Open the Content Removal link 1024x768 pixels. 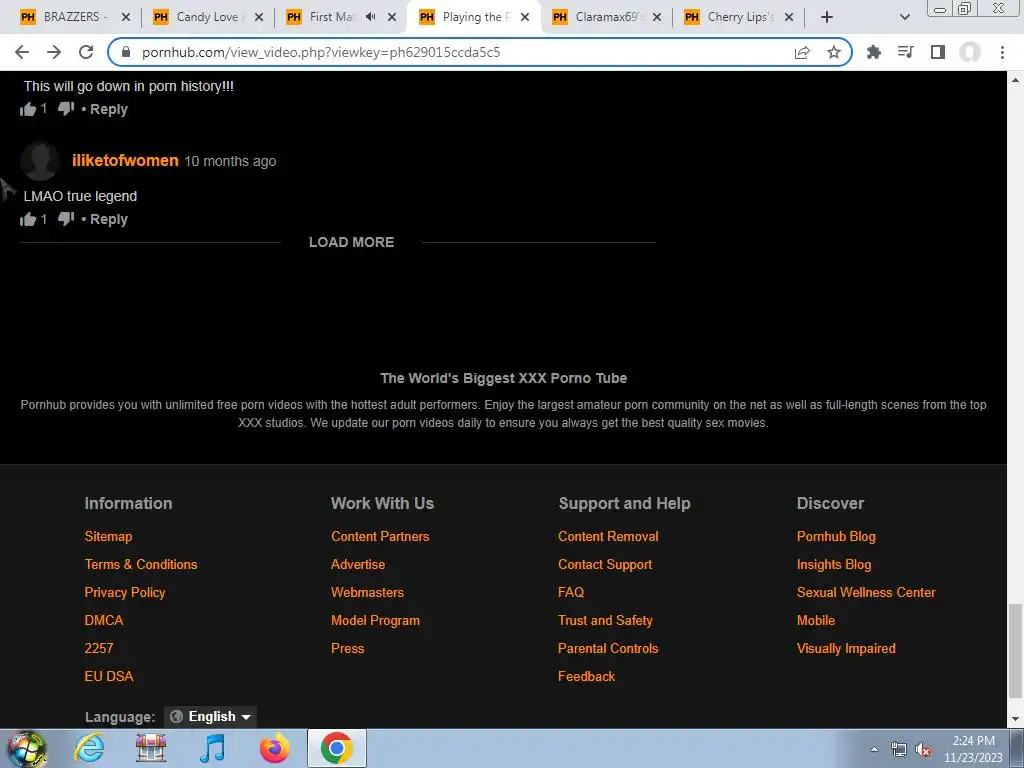(x=608, y=536)
